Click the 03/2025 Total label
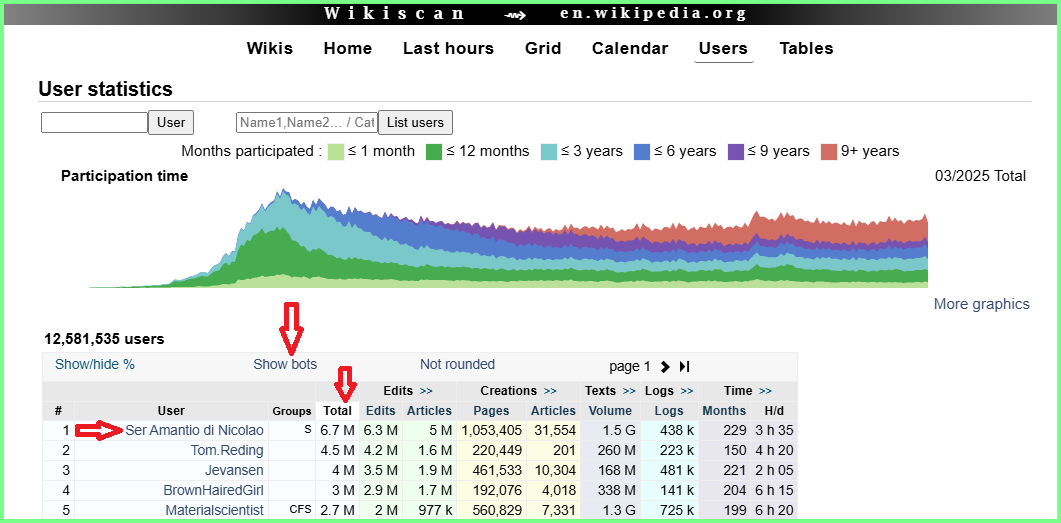Image resolution: width=1061 pixels, height=523 pixels. coord(980,176)
